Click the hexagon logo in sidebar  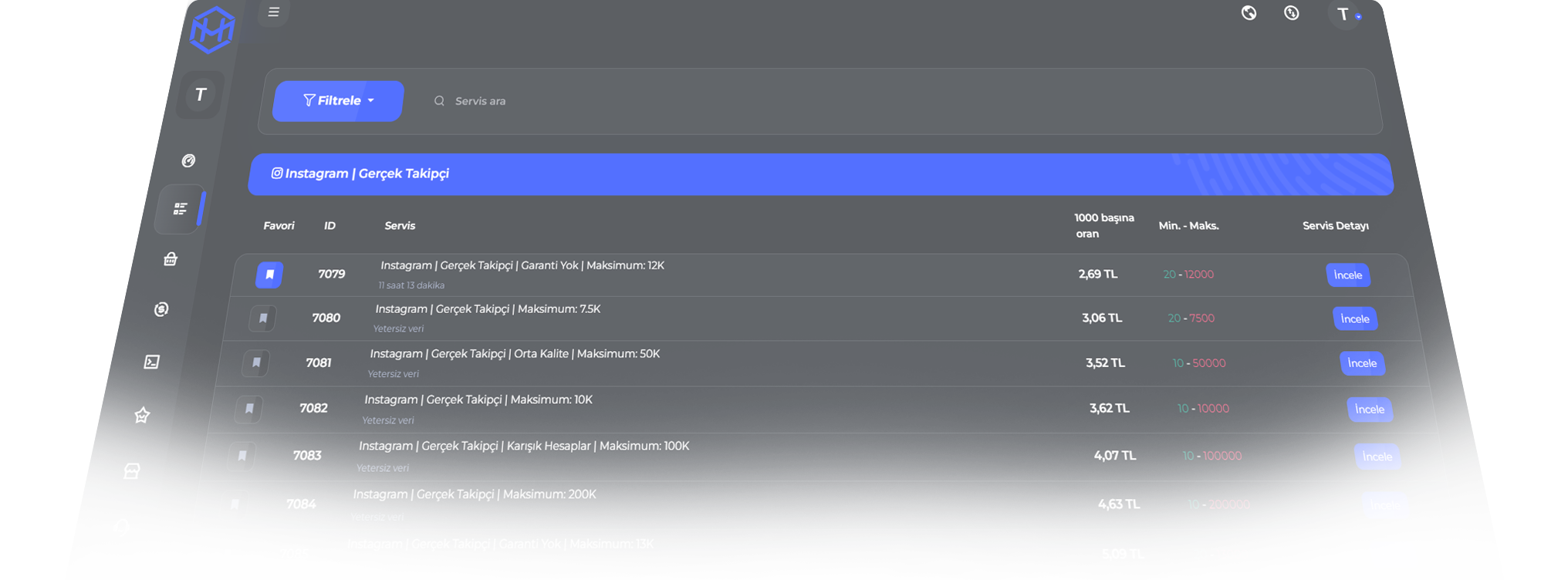(212, 31)
